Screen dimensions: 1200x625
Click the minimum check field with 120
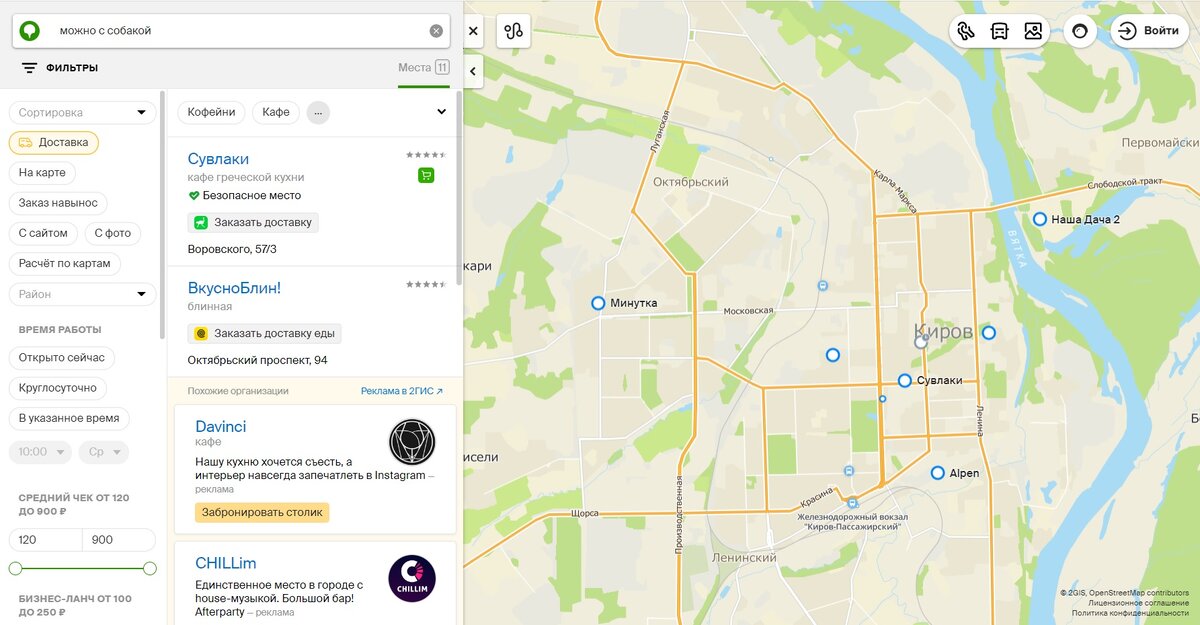(45, 540)
